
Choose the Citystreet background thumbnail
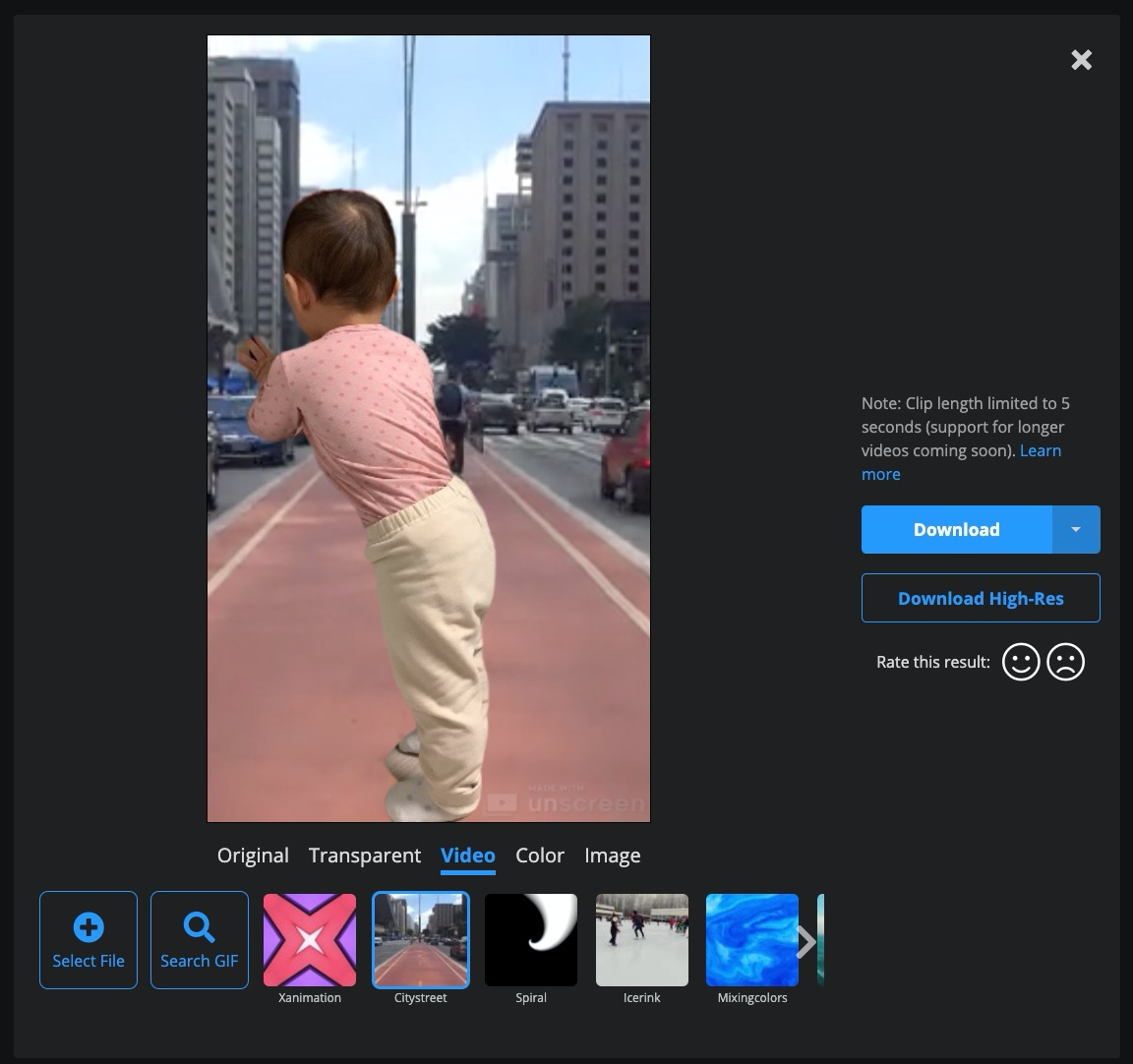[421, 940]
